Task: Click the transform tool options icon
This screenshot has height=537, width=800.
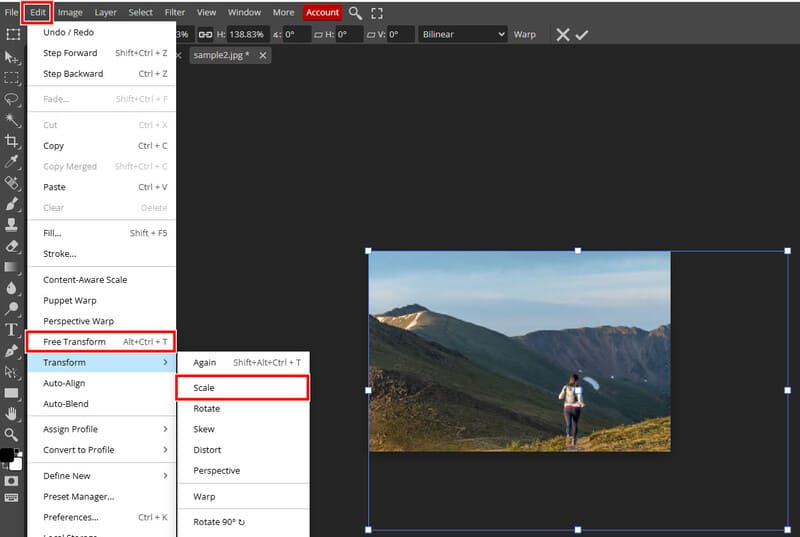Action: [x=13, y=34]
